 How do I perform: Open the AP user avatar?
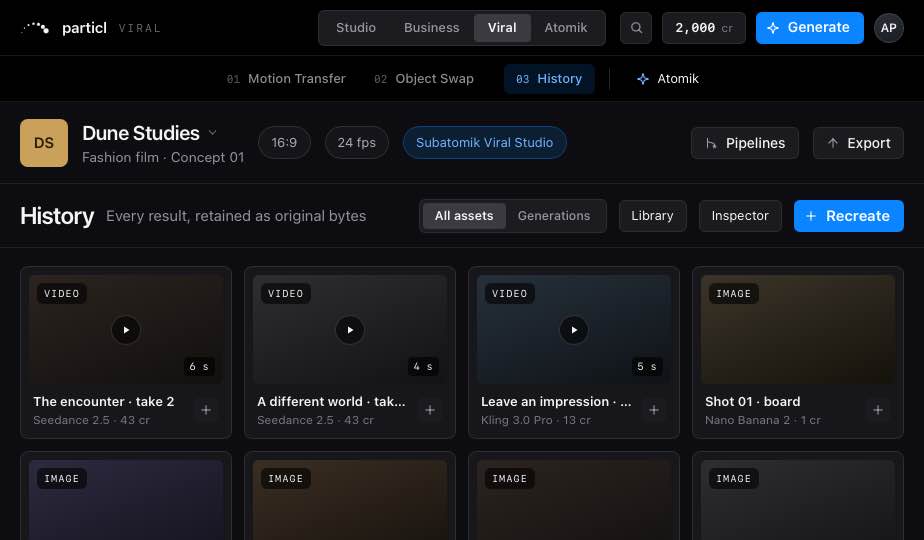(889, 28)
